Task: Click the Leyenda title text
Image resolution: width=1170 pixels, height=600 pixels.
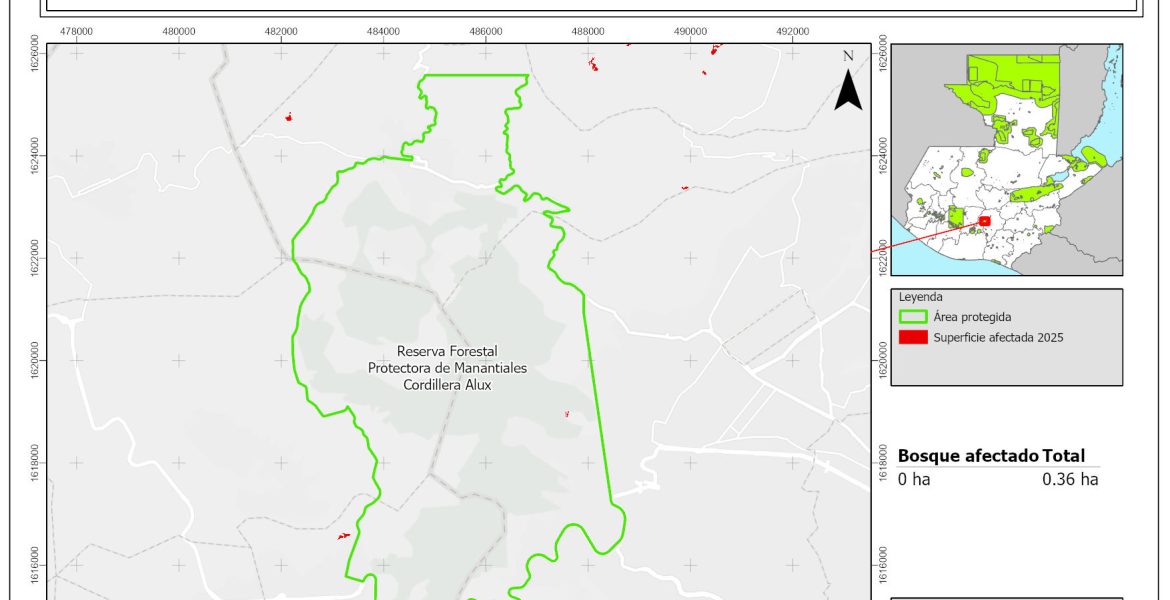Action: (x=920, y=297)
